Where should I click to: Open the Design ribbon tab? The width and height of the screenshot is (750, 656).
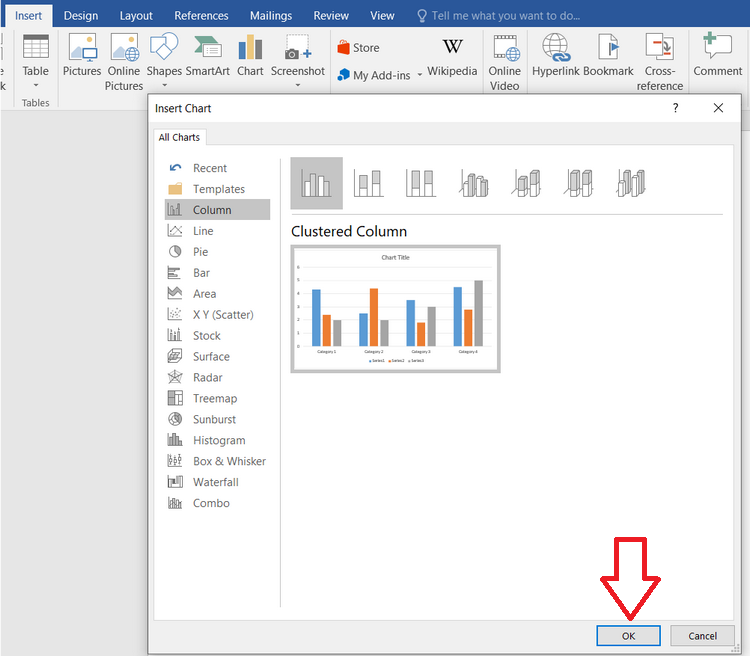[81, 15]
